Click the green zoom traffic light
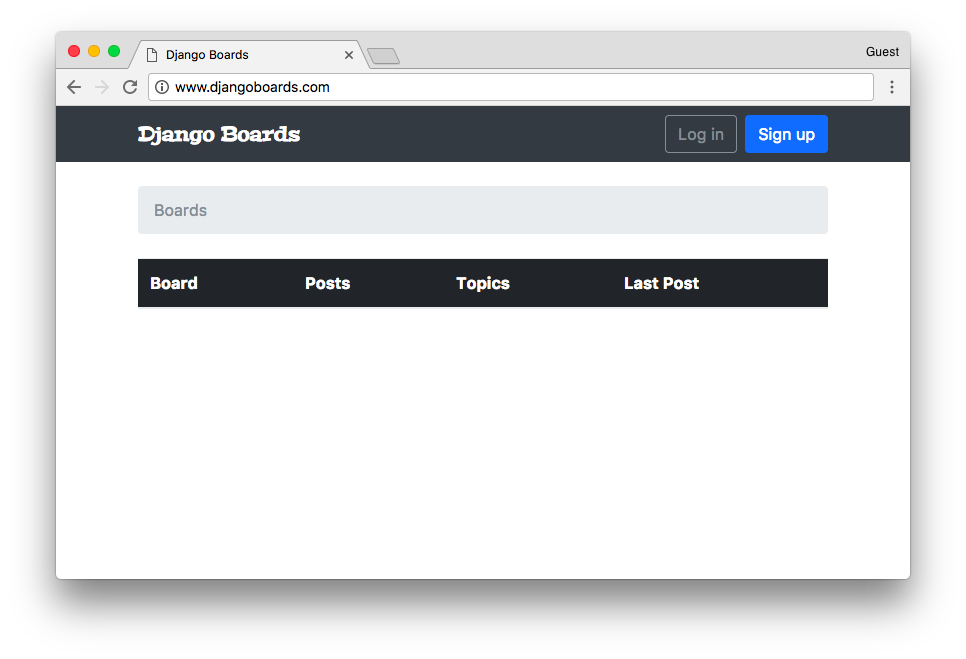Viewport: 966px width, 659px height. pyautogui.click(x=113, y=49)
